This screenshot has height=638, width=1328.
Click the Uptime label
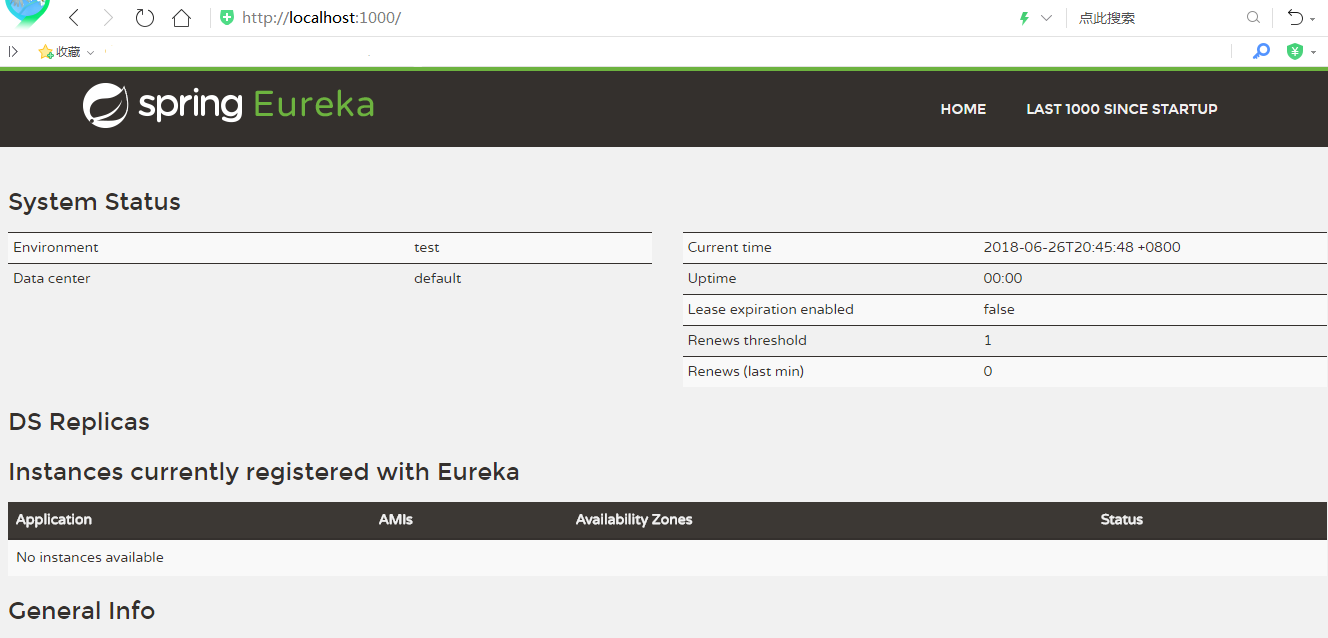712,278
